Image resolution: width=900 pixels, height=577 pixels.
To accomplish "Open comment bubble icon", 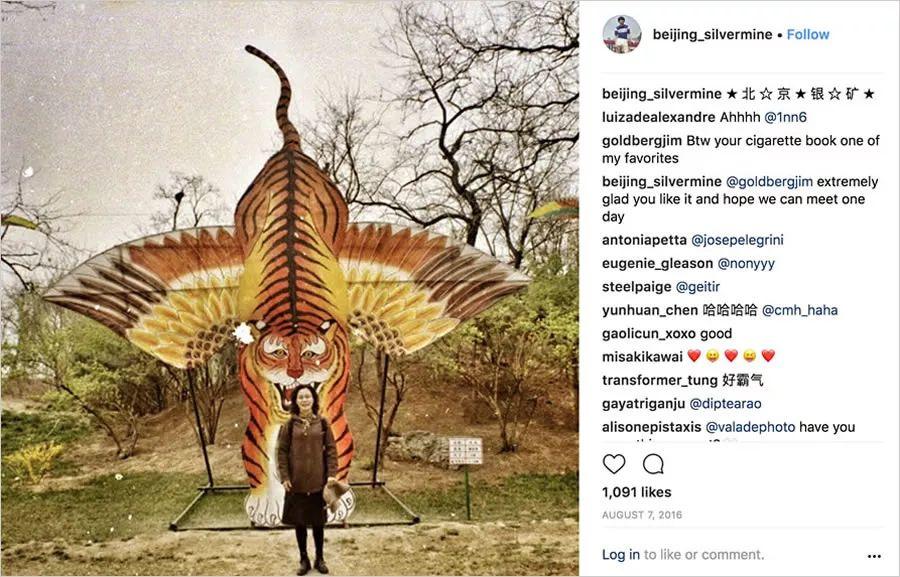I will coord(653,464).
